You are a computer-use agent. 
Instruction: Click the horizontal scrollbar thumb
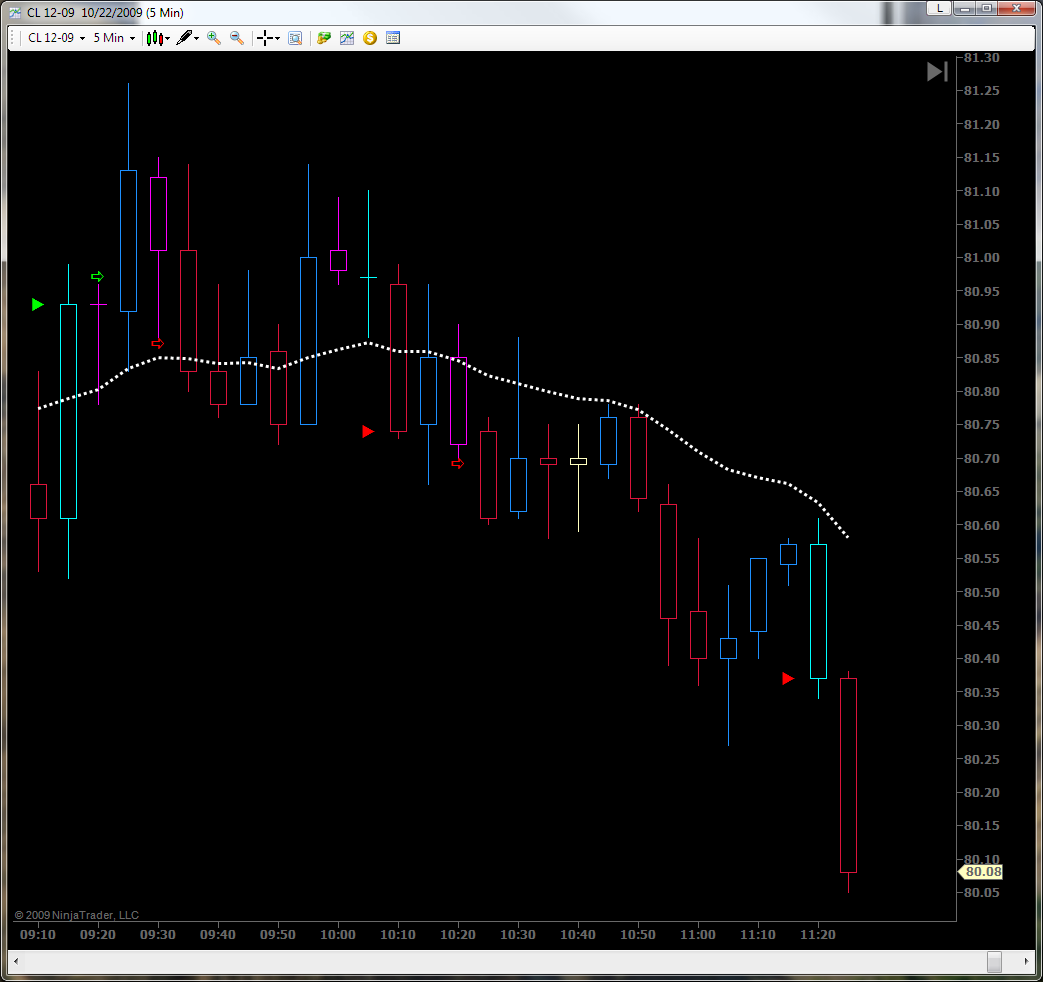pos(994,961)
